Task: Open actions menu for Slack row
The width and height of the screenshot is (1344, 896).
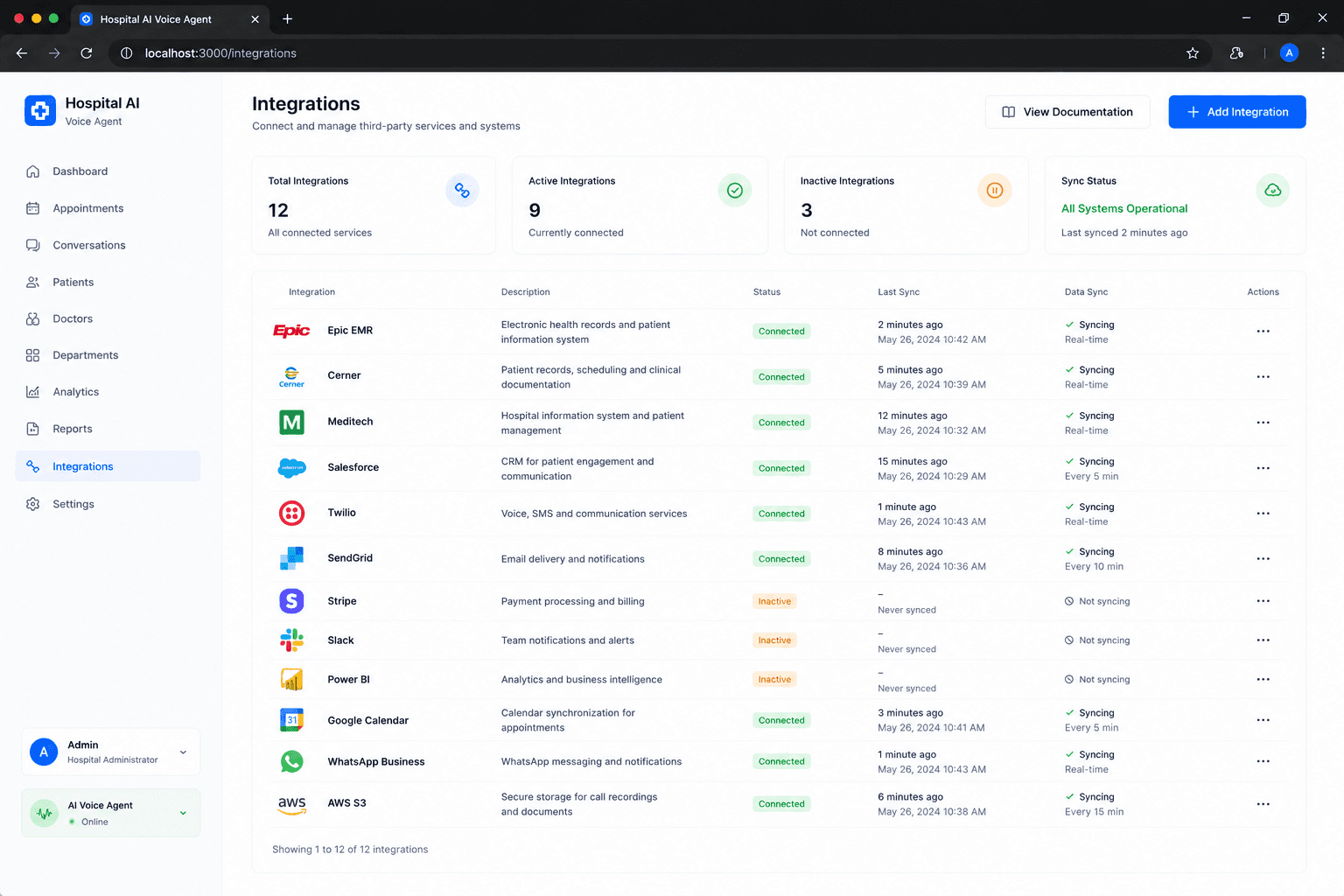Action: pos(1263,640)
